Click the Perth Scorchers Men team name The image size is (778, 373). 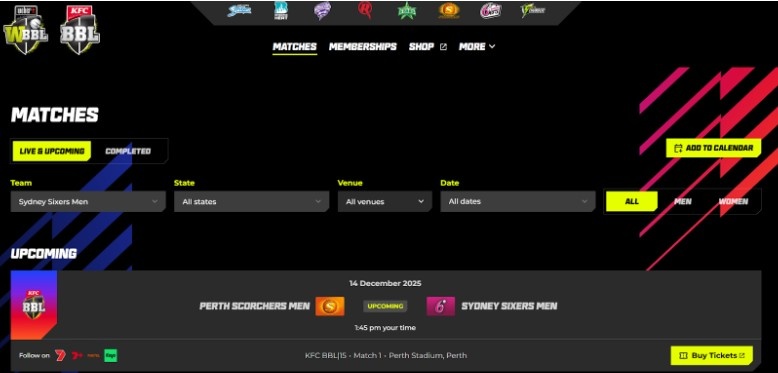[x=255, y=306]
